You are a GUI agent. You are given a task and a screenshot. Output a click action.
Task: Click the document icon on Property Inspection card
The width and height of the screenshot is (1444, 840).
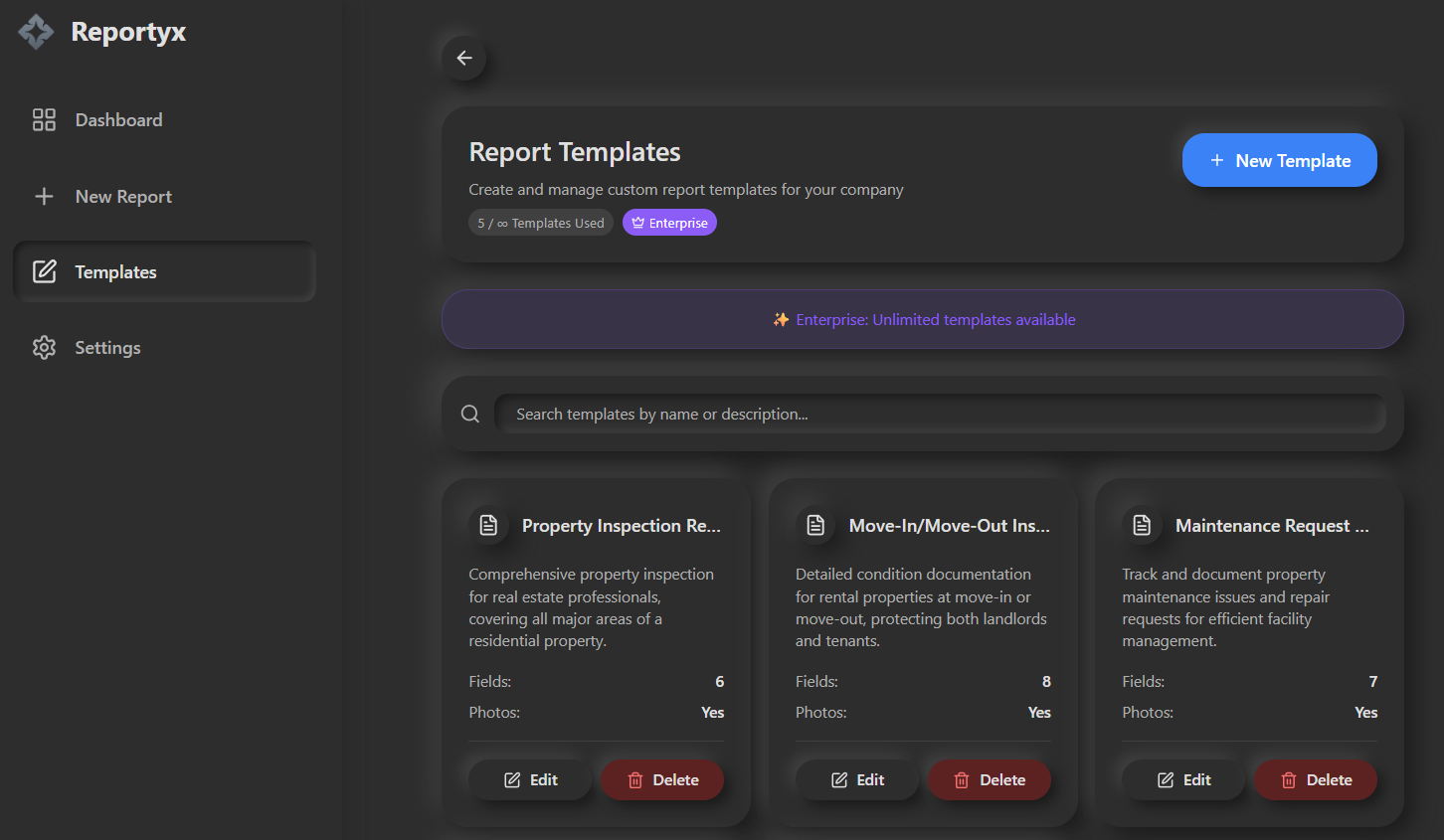(488, 524)
